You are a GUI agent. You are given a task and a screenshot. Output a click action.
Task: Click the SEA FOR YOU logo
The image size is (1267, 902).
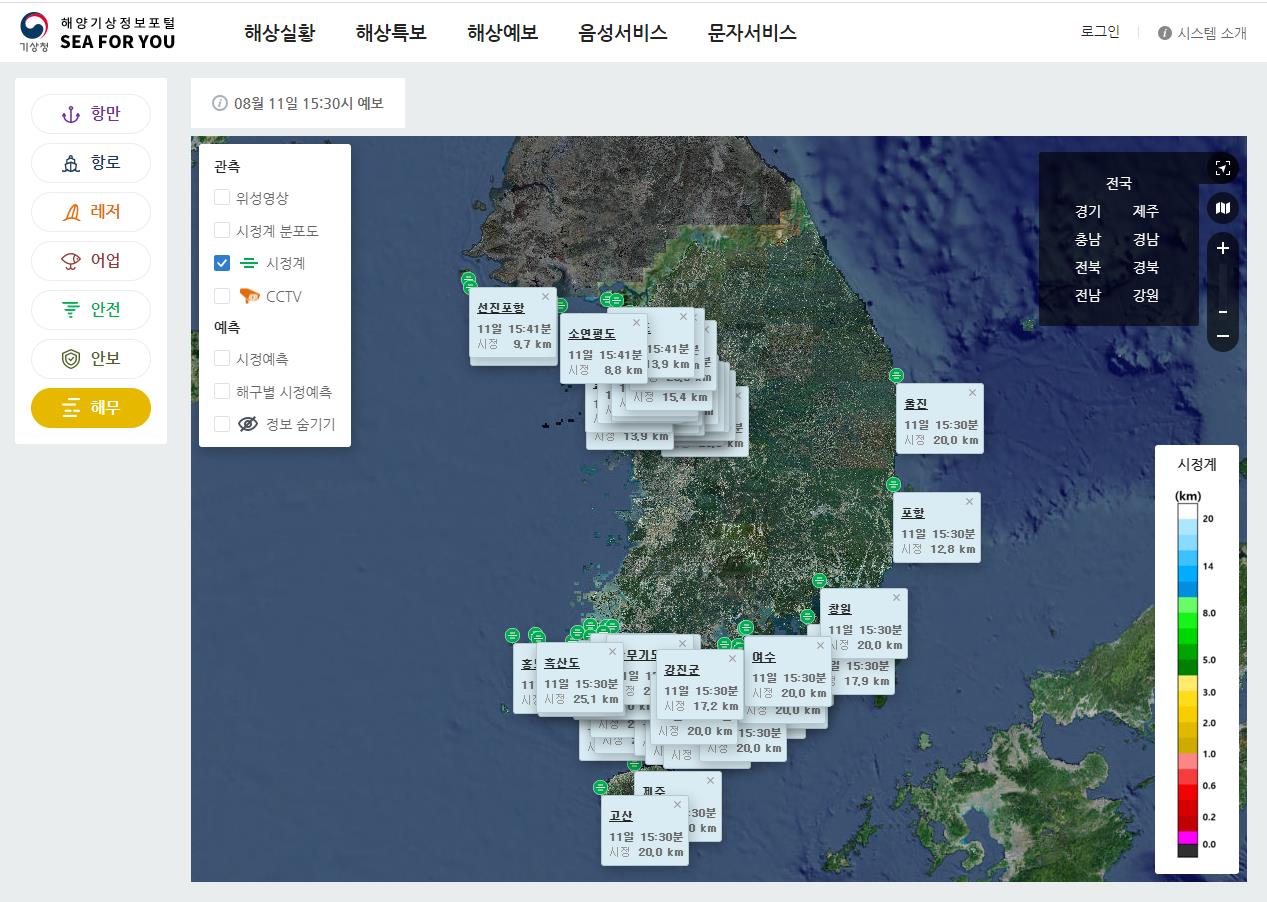(x=97, y=32)
